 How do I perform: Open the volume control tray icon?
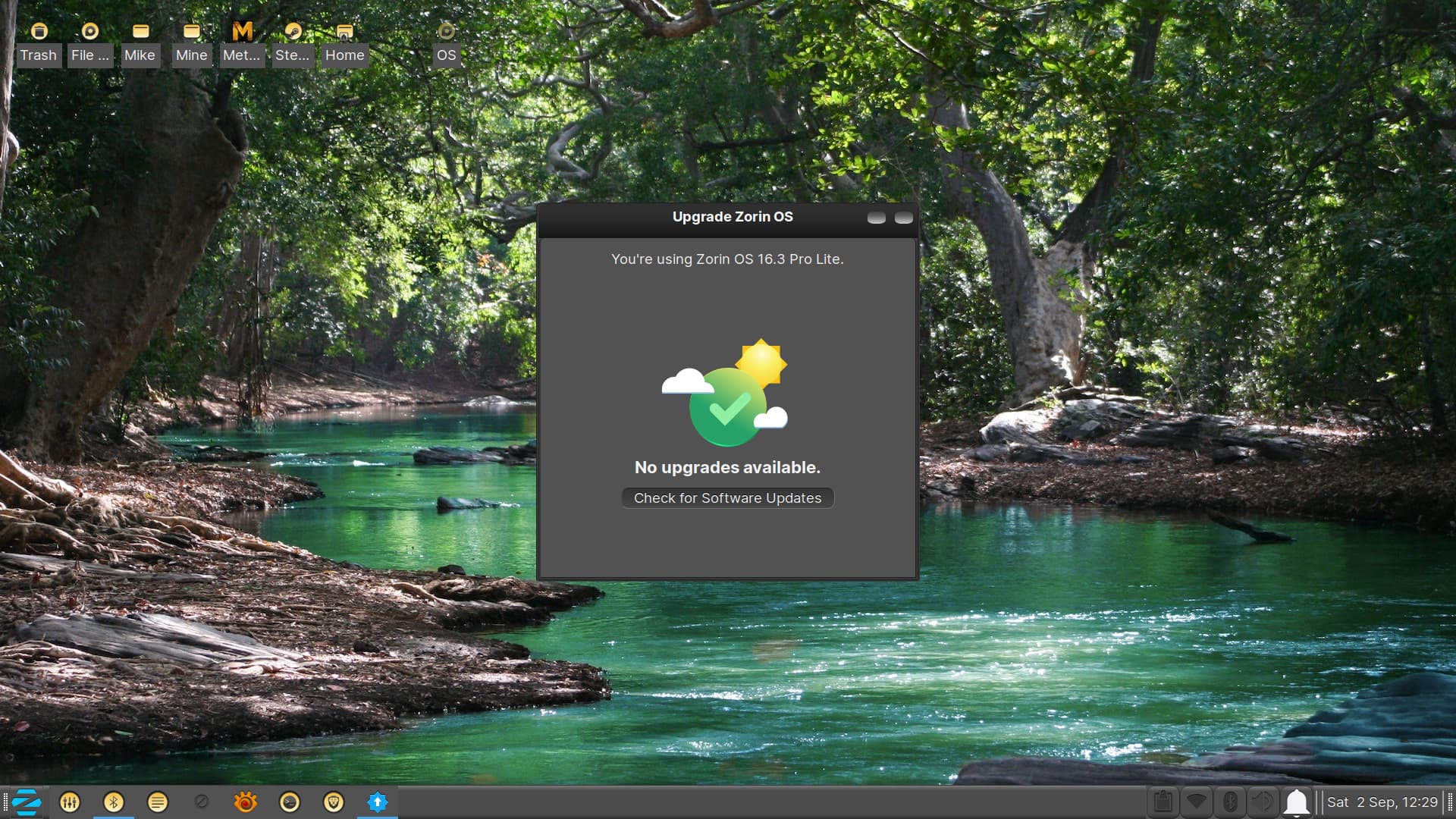point(1263,802)
